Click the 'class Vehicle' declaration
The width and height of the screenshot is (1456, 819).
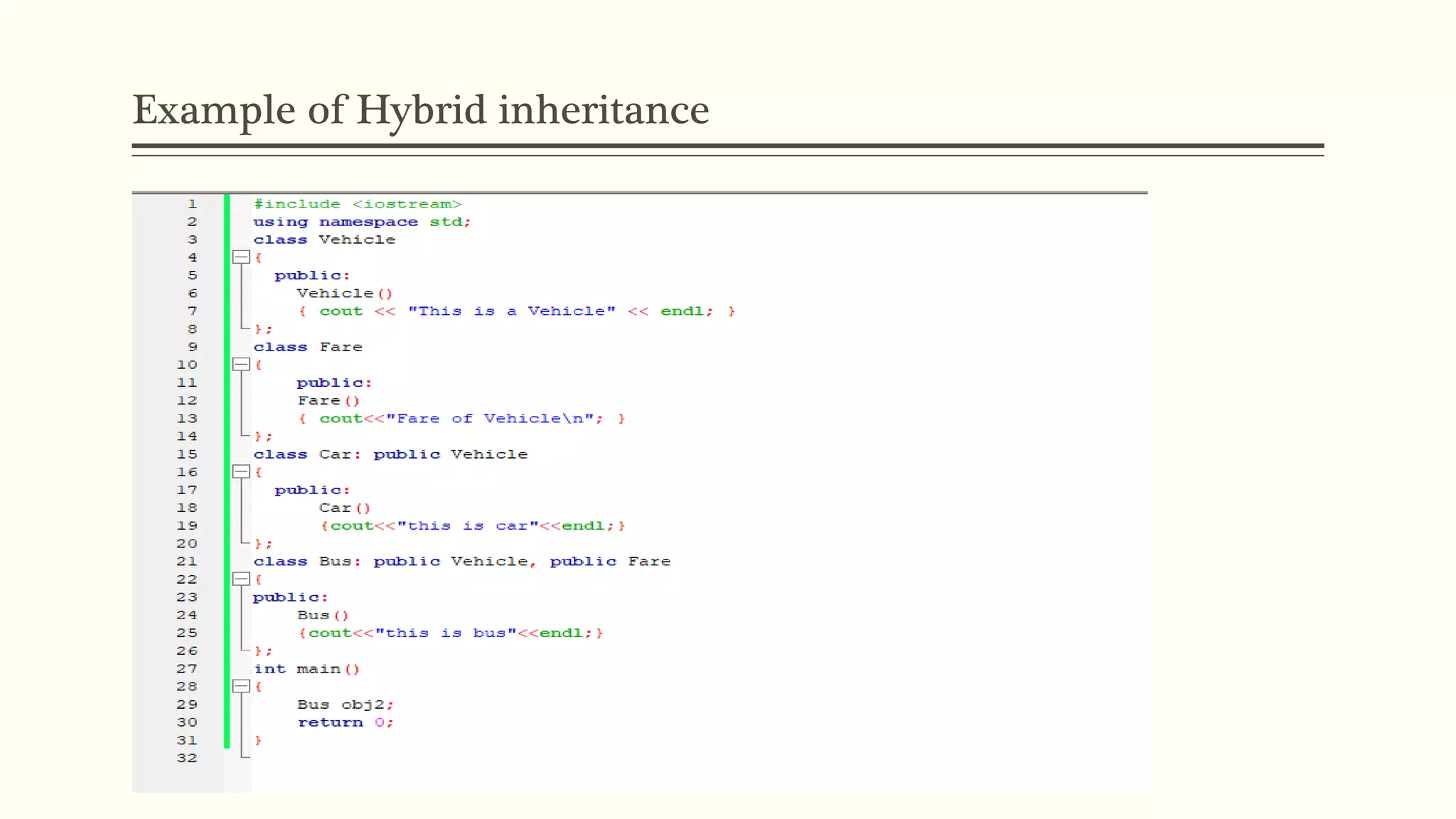click(324, 240)
